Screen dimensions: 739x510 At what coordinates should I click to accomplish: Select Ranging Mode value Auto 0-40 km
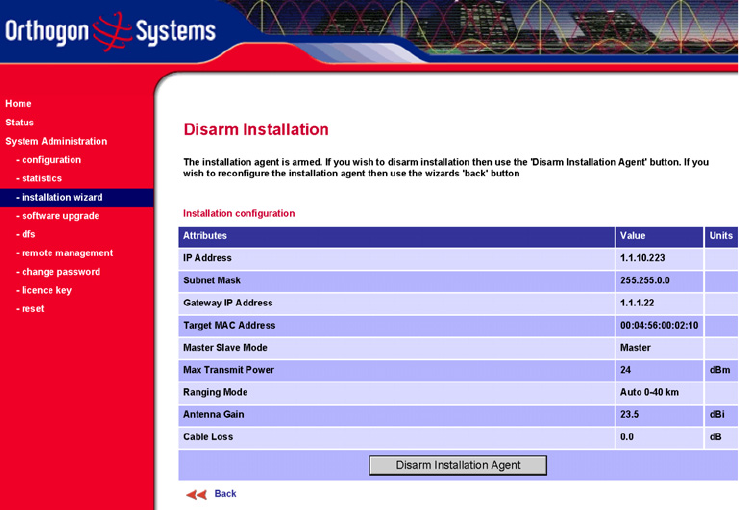click(x=649, y=392)
